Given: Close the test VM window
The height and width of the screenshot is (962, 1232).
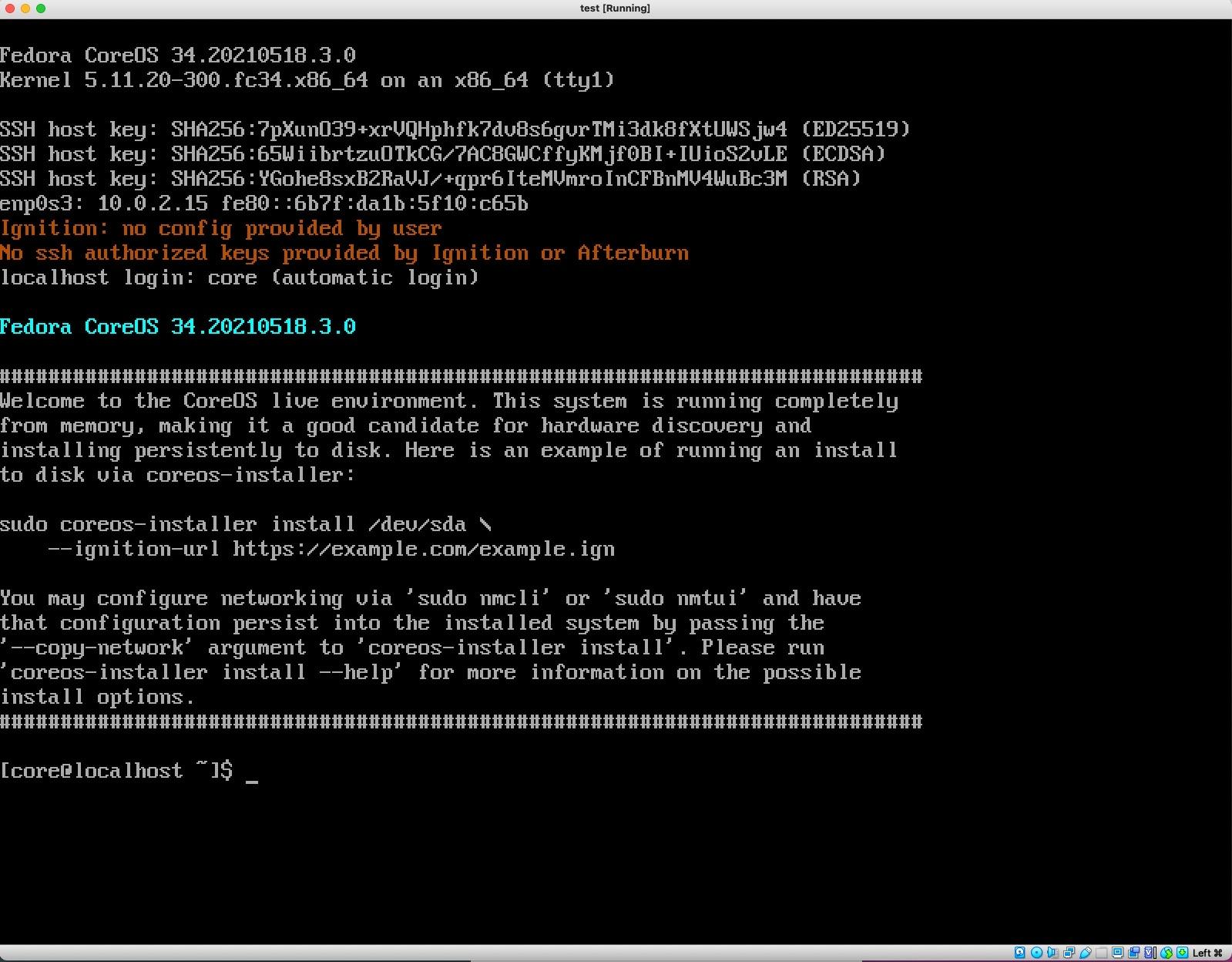Looking at the screenshot, I should tap(10, 8).
